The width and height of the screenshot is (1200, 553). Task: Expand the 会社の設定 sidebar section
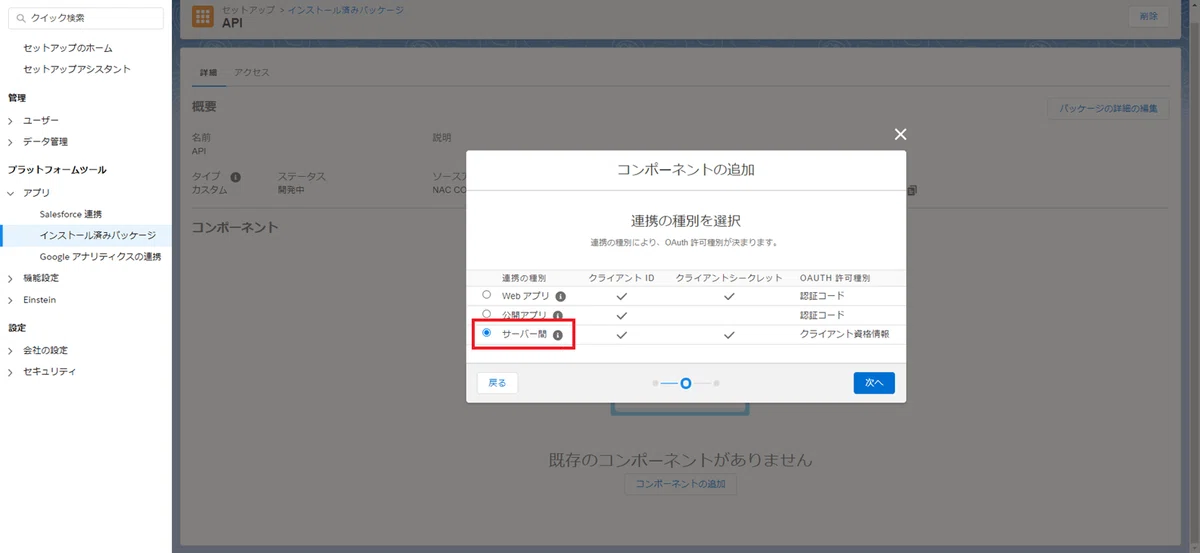click(x=11, y=350)
